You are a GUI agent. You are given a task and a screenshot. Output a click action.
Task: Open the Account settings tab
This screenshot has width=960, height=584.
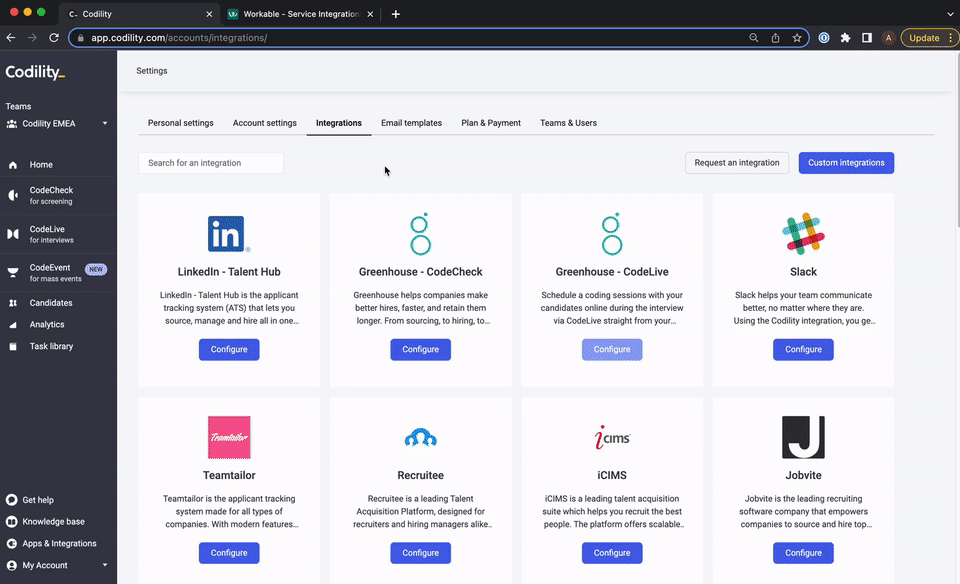(x=264, y=123)
